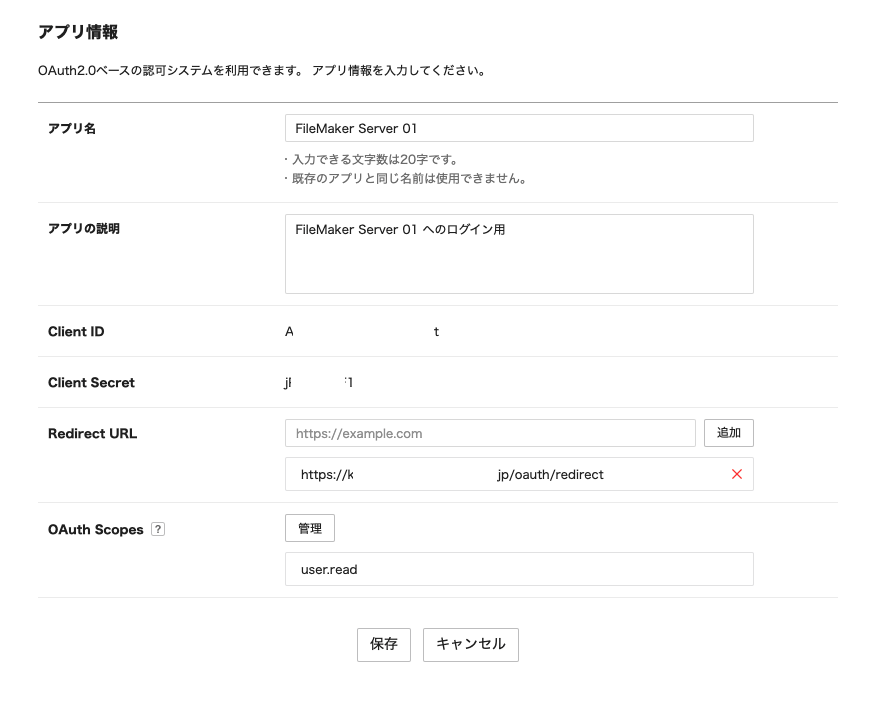The width and height of the screenshot is (879, 709).
Task: Click the Client Secret label
Action: pos(91,383)
